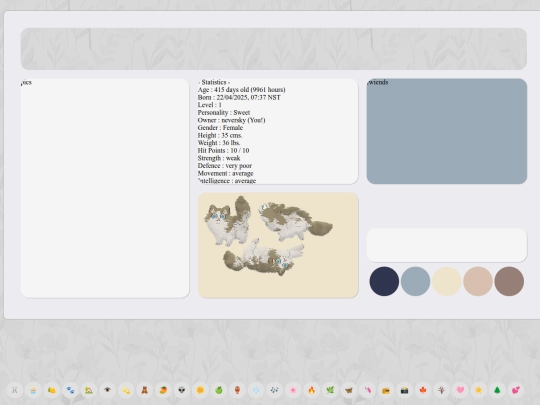
Task: Click the house with garden icon
Action: click(x=89, y=390)
